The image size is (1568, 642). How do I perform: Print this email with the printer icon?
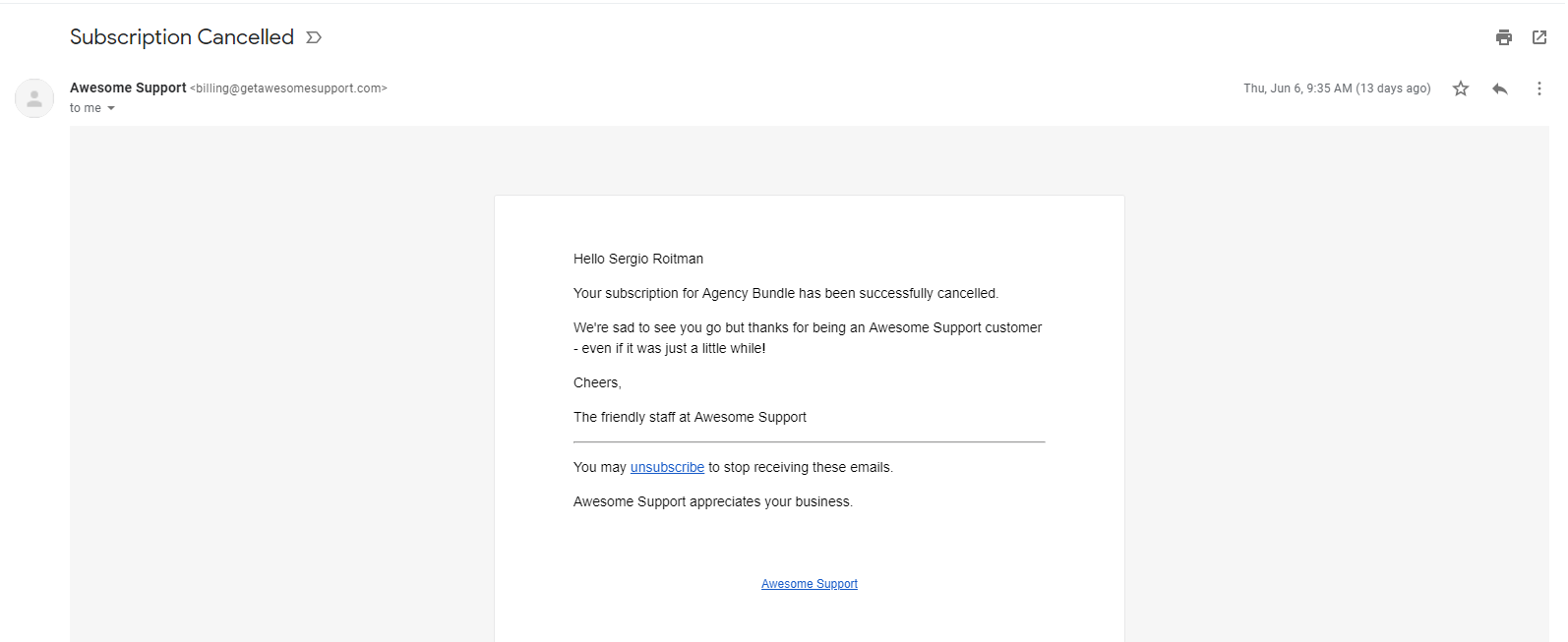(x=1503, y=37)
